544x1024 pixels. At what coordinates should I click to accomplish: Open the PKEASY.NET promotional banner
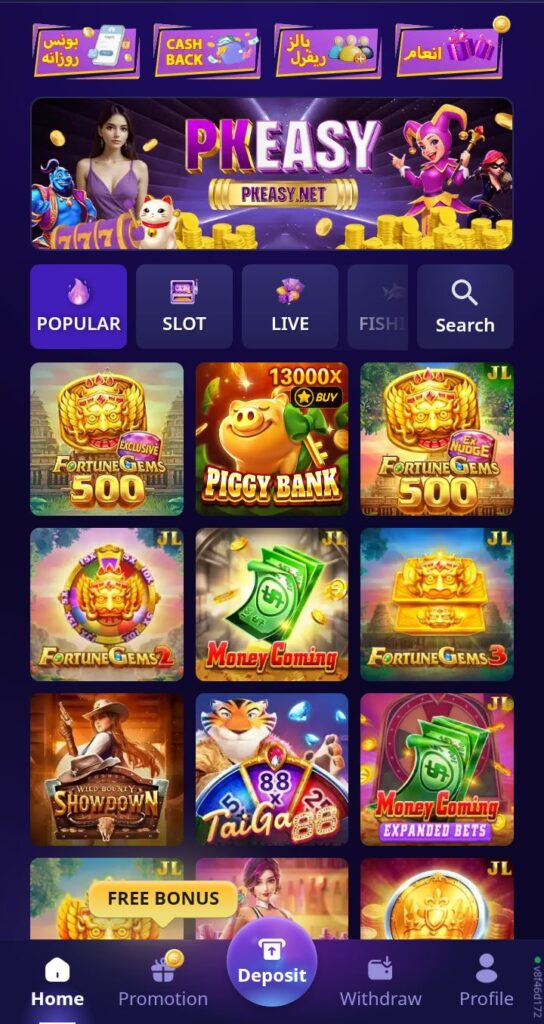[272, 174]
